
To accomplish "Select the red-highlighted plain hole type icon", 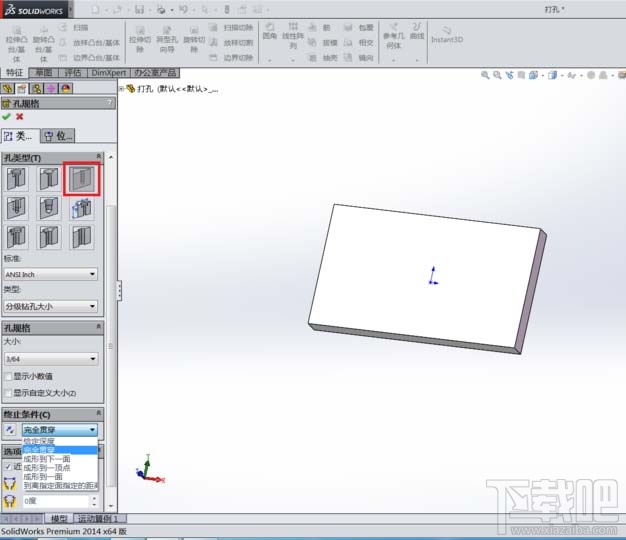I will (x=82, y=179).
